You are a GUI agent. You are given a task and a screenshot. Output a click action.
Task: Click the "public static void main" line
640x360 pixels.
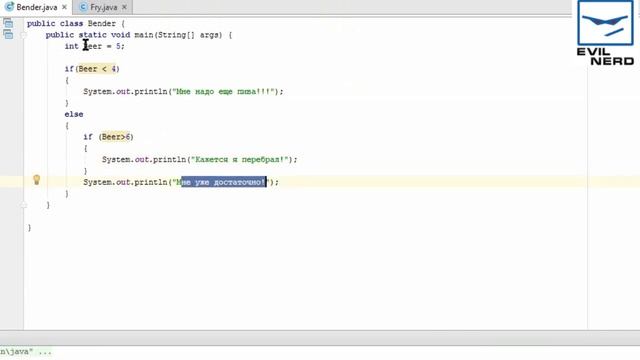[x=139, y=35]
